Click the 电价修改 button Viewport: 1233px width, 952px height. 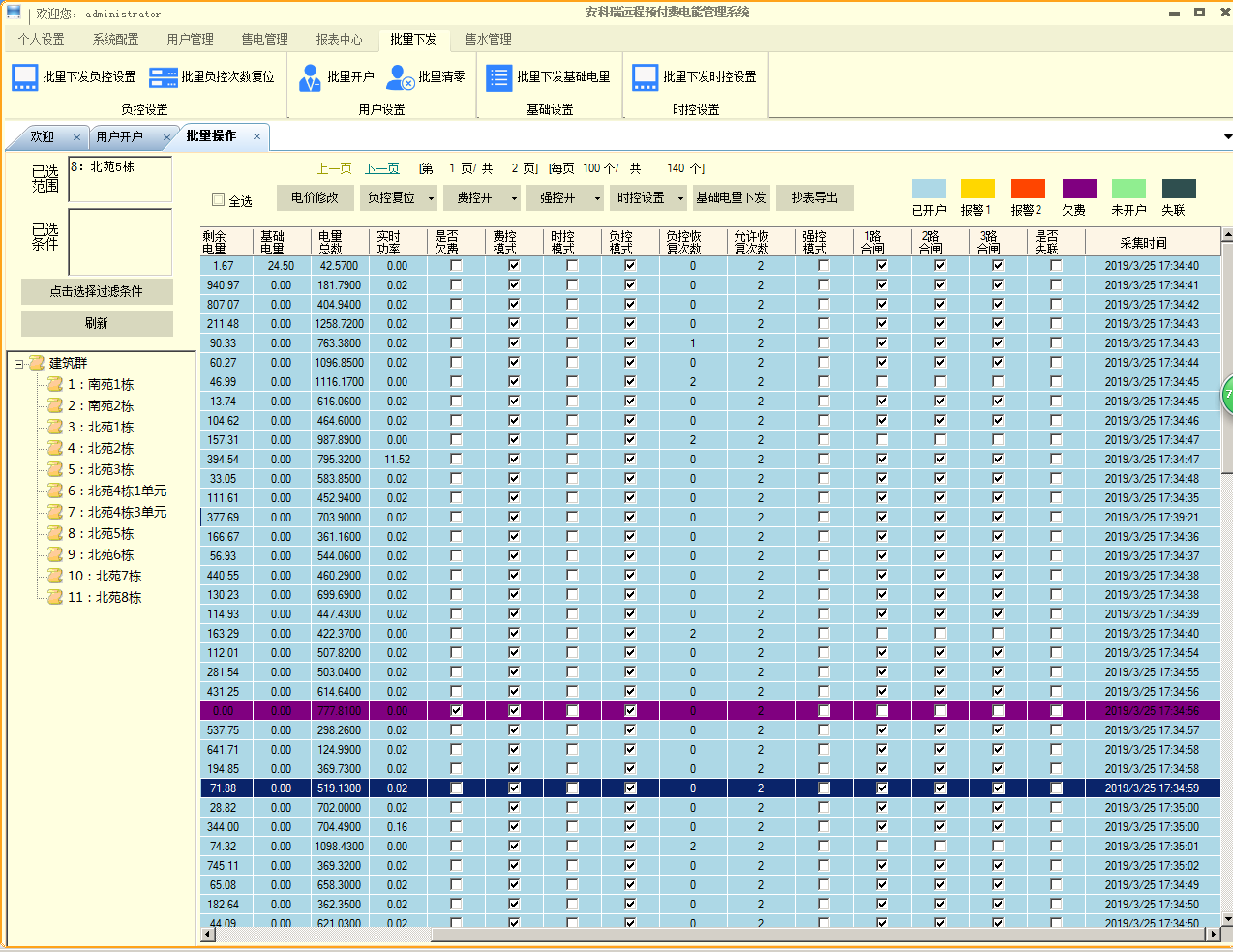pos(316,198)
